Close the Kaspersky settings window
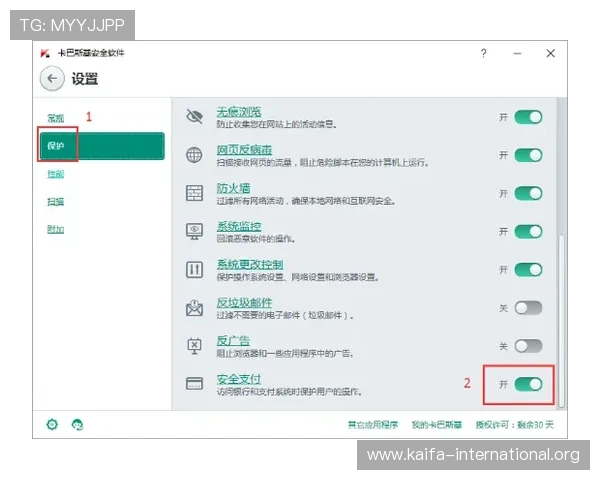600x480 pixels. pos(551,53)
